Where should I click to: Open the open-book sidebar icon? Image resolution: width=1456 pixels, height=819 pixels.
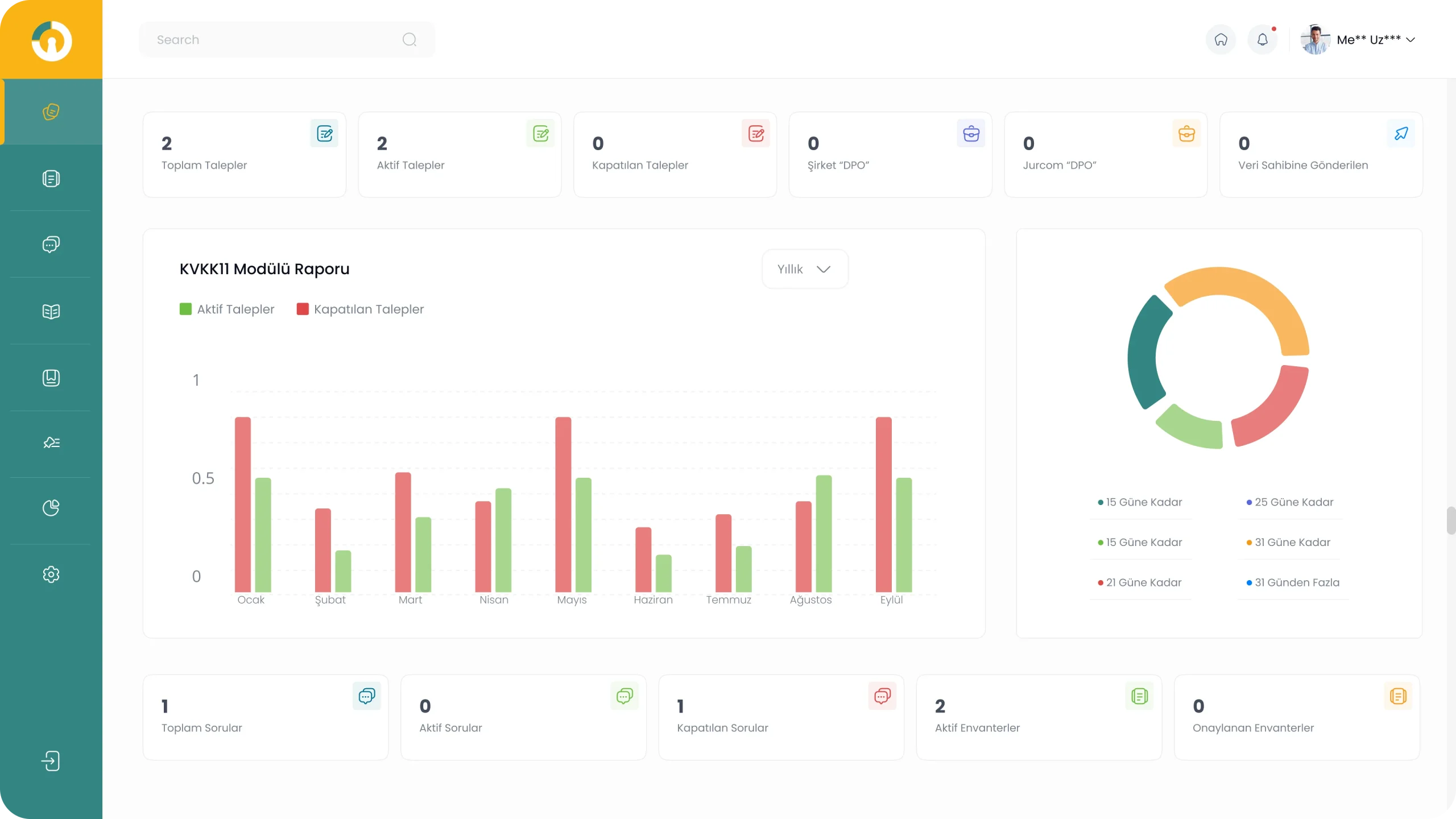click(51, 312)
